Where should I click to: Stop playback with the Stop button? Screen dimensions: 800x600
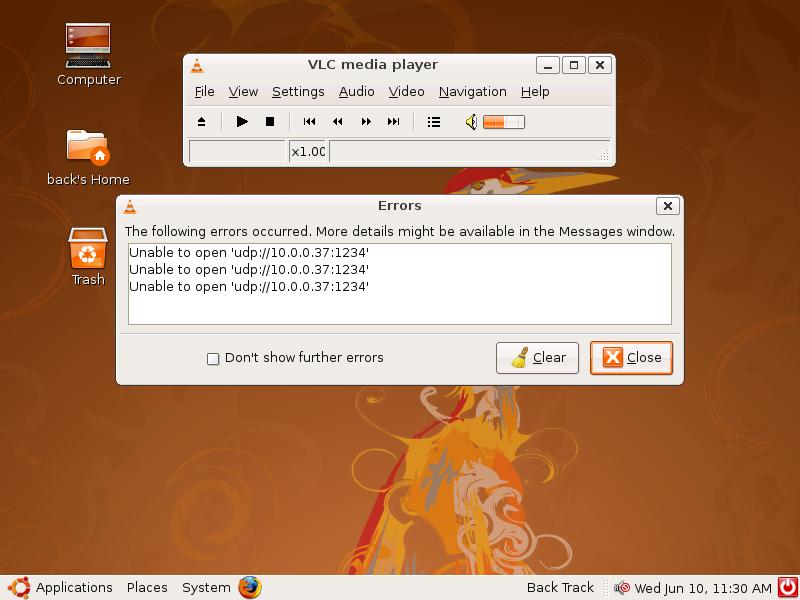point(270,122)
